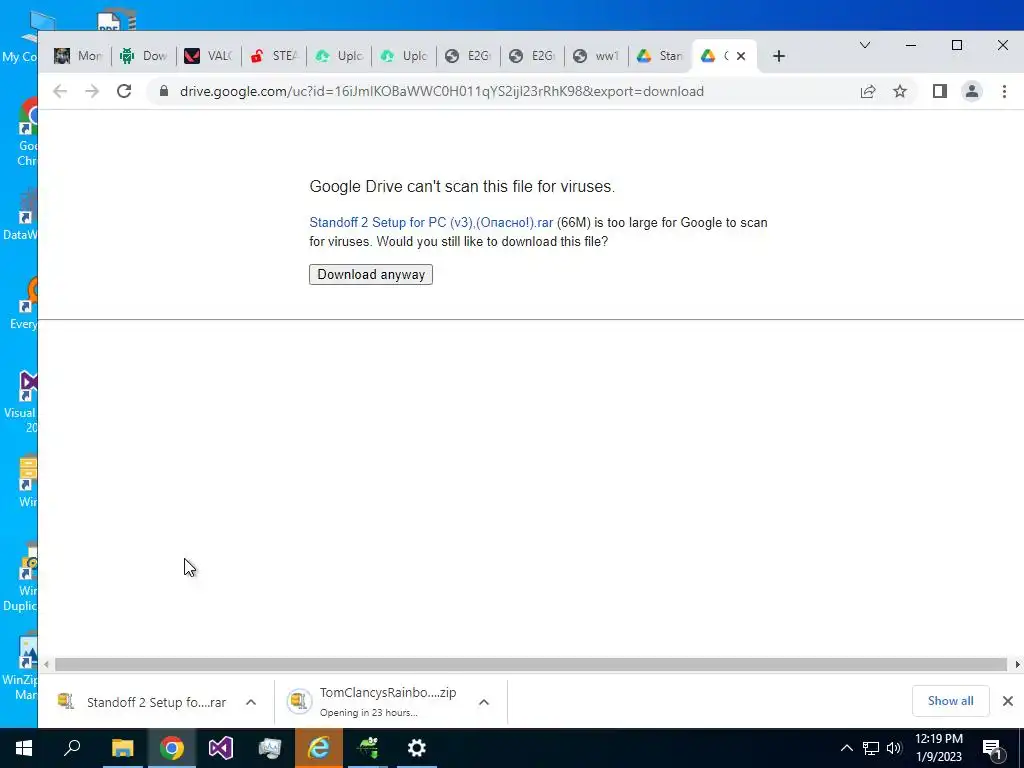Open Internet Explorer from taskbar
The image size is (1024, 768).
[x=319, y=748]
